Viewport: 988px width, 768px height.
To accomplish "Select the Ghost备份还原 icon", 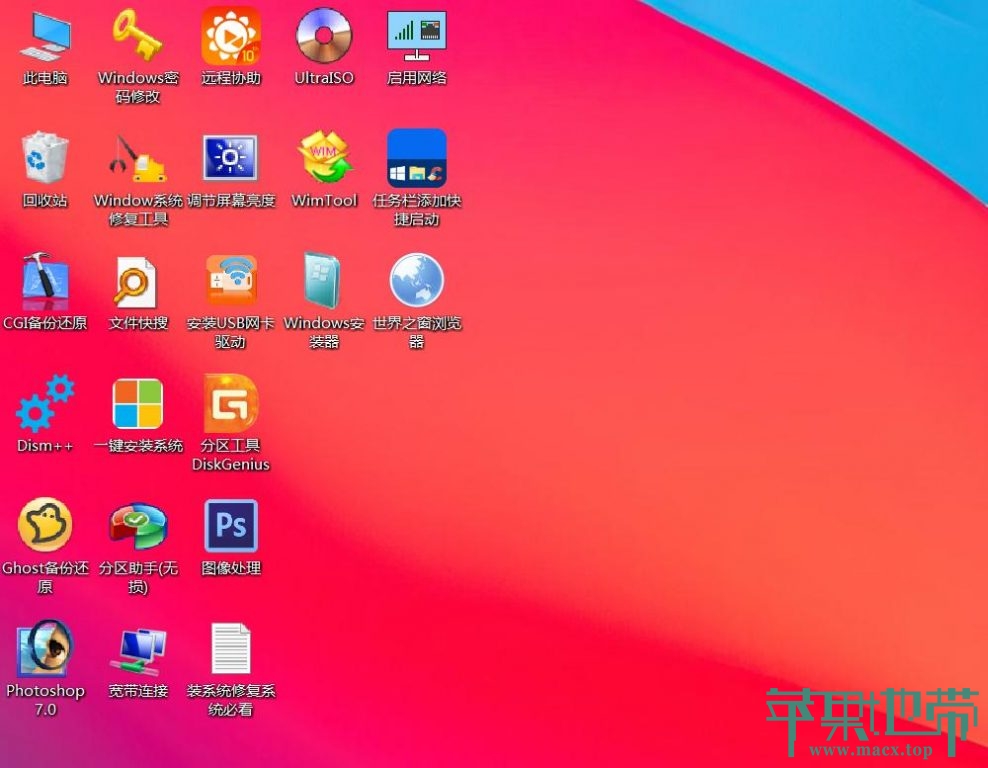I will click(x=45, y=527).
